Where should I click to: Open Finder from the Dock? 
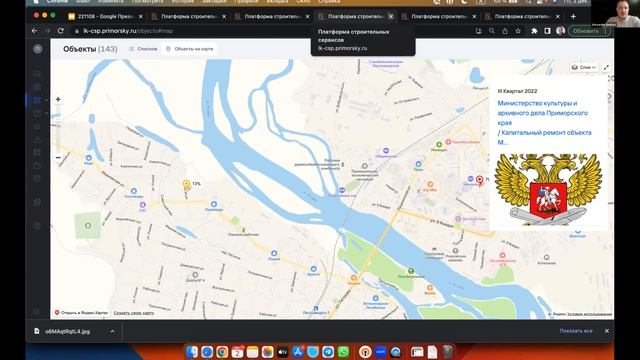tap(192, 351)
